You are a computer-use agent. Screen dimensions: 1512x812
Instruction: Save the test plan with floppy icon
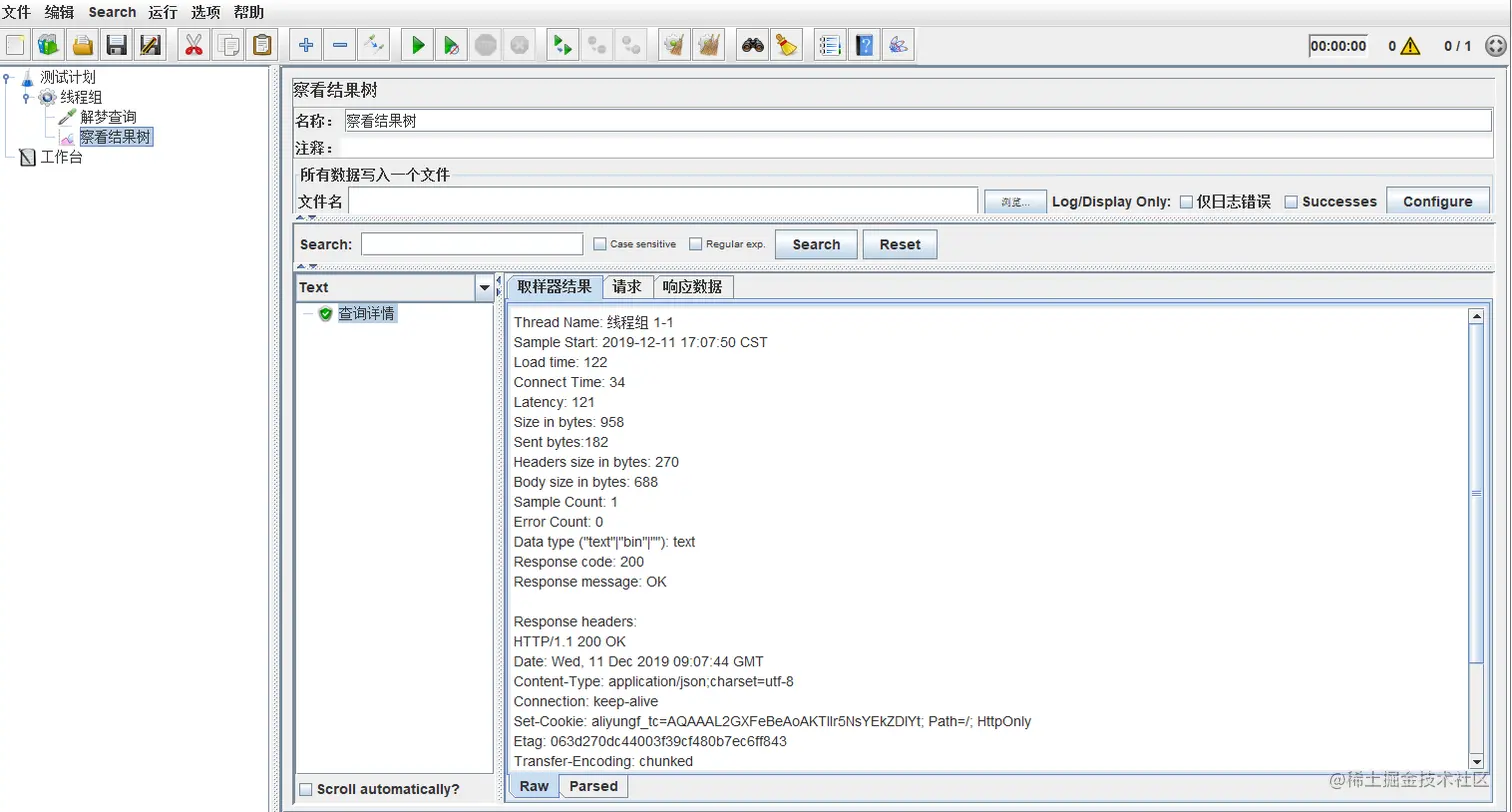[x=117, y=45]
